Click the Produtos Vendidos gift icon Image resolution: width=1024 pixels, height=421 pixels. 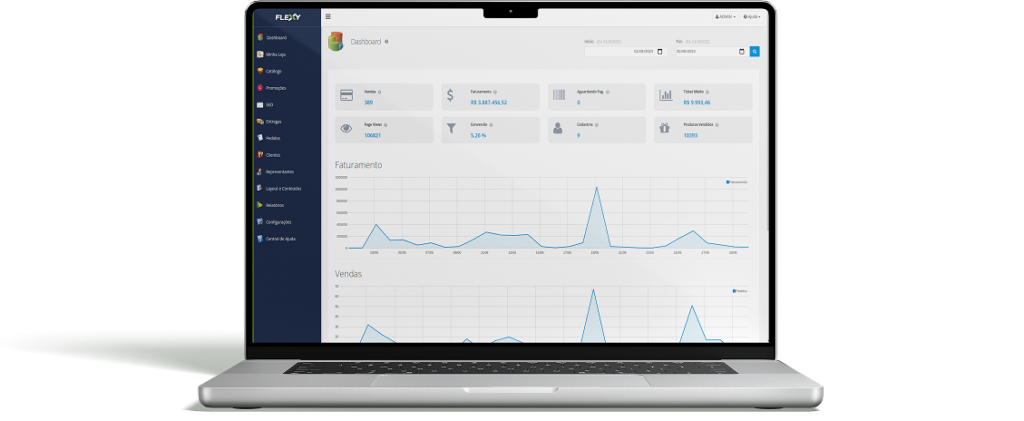(x=665, y=128)
